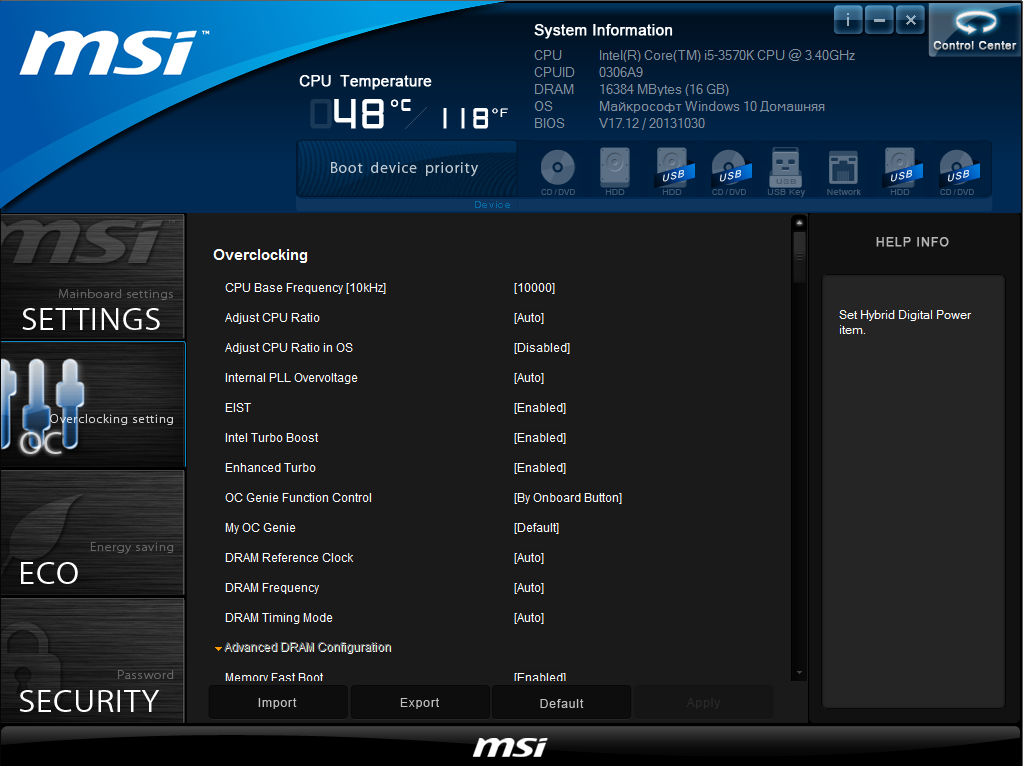The height and width of the screenshot is (766, 1026).
Task: Select the Memory Fast Boot label
Action: coord(274,677)
